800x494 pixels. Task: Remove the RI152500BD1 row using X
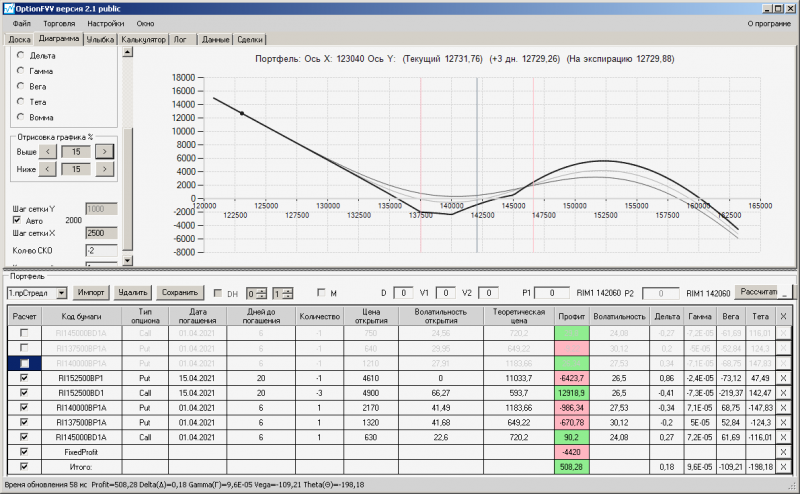tap(783, 393)
